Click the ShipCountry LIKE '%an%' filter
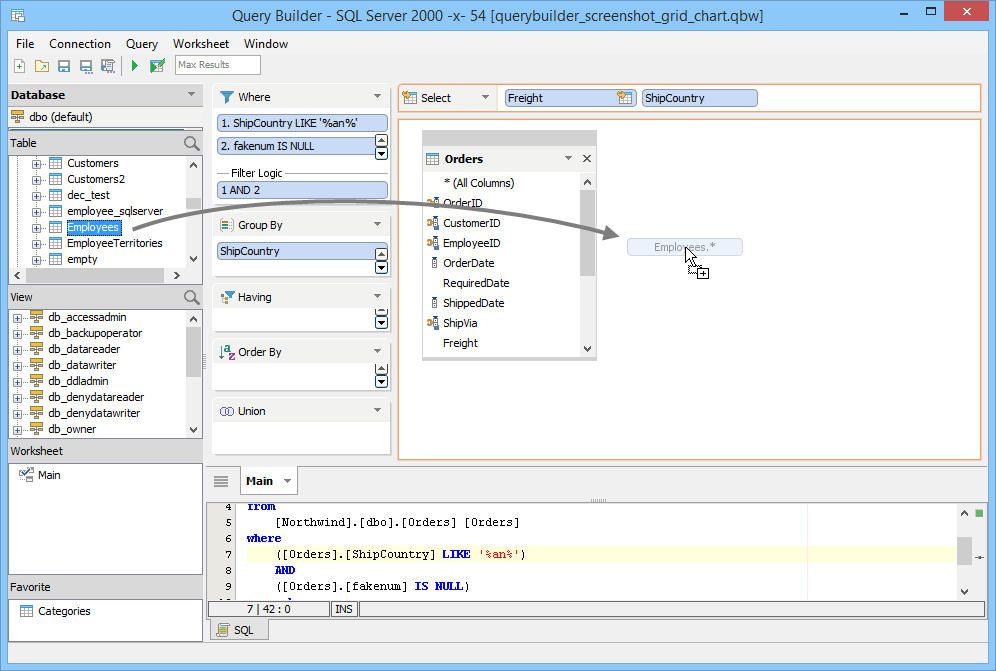The width and height of the screenshot is (996, 671). (x=302, y=123)
